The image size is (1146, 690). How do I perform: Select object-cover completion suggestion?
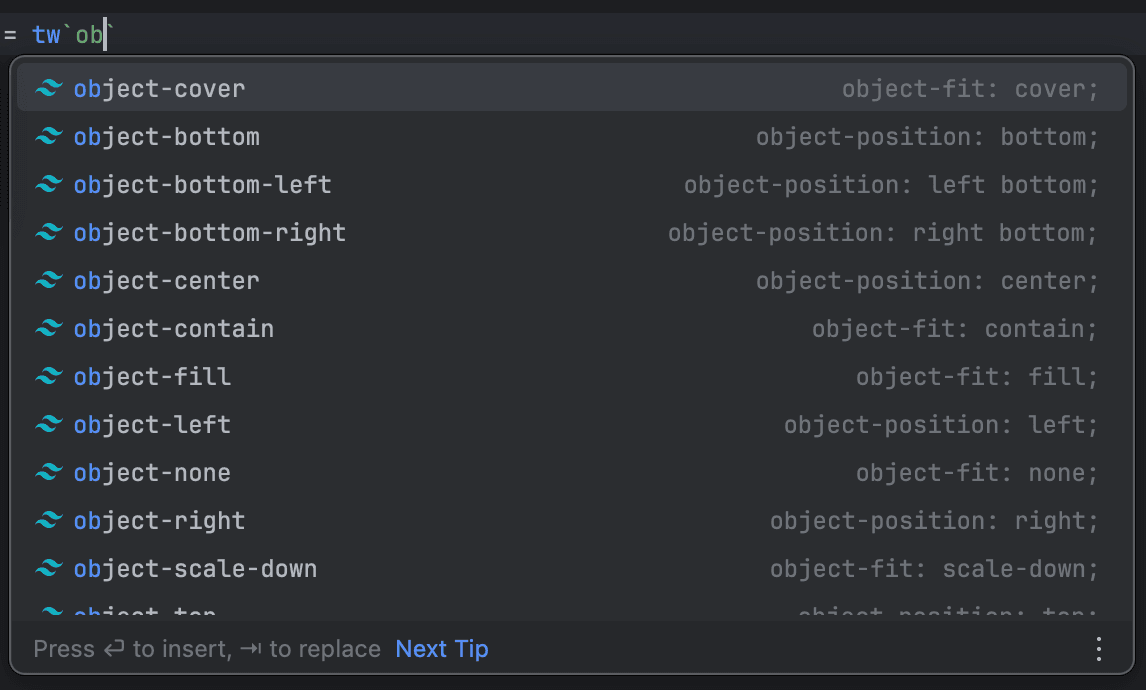pos(160,89)
